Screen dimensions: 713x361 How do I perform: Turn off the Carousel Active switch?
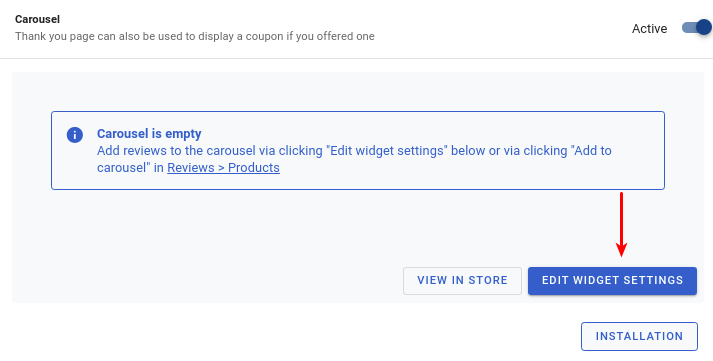point(697,28)
